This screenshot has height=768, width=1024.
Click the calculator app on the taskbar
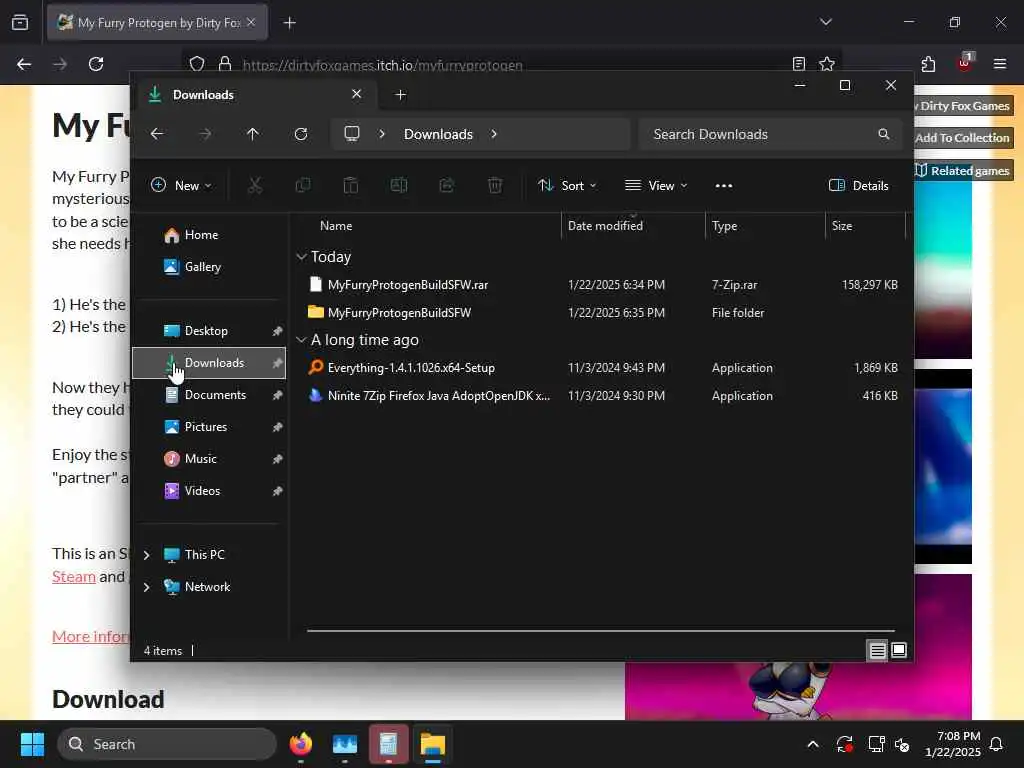[389, 744]
